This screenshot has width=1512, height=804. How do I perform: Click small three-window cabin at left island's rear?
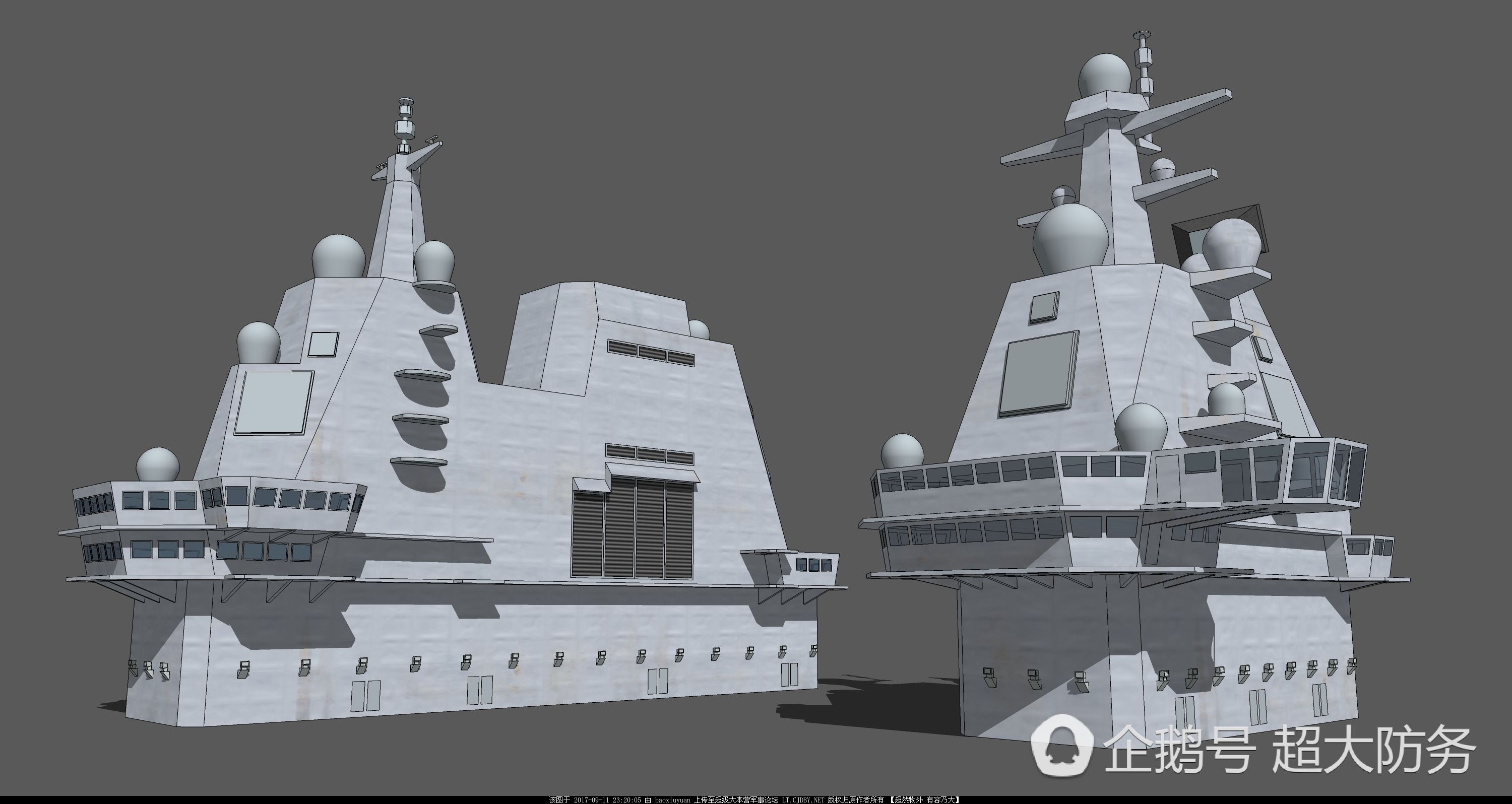point(813,565)
